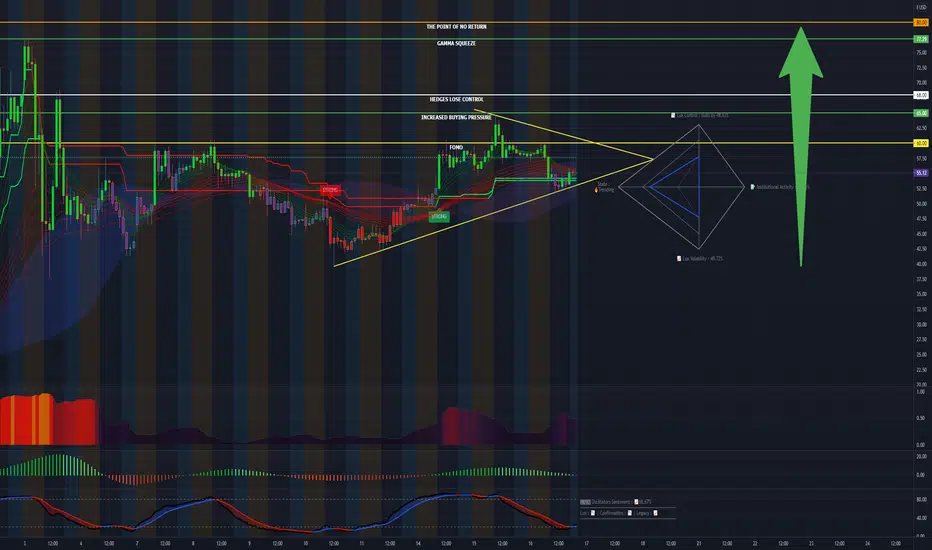This screenshot has width=932, height=550.
Task: Click date 24 on time axis
Action: pyautogui.click(x=867, y=543)
